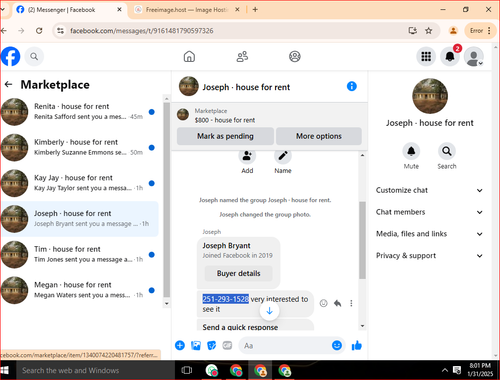Open Chrome profile icon
The width and height of the screenshot is (500, 380).
pos(453,31)
